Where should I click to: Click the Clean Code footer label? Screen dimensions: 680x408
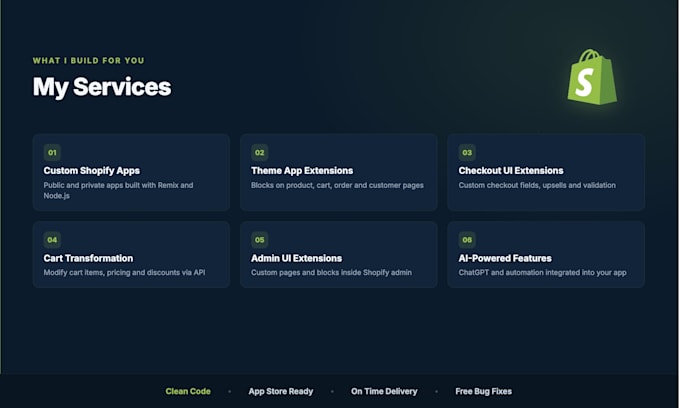(188, 392)
